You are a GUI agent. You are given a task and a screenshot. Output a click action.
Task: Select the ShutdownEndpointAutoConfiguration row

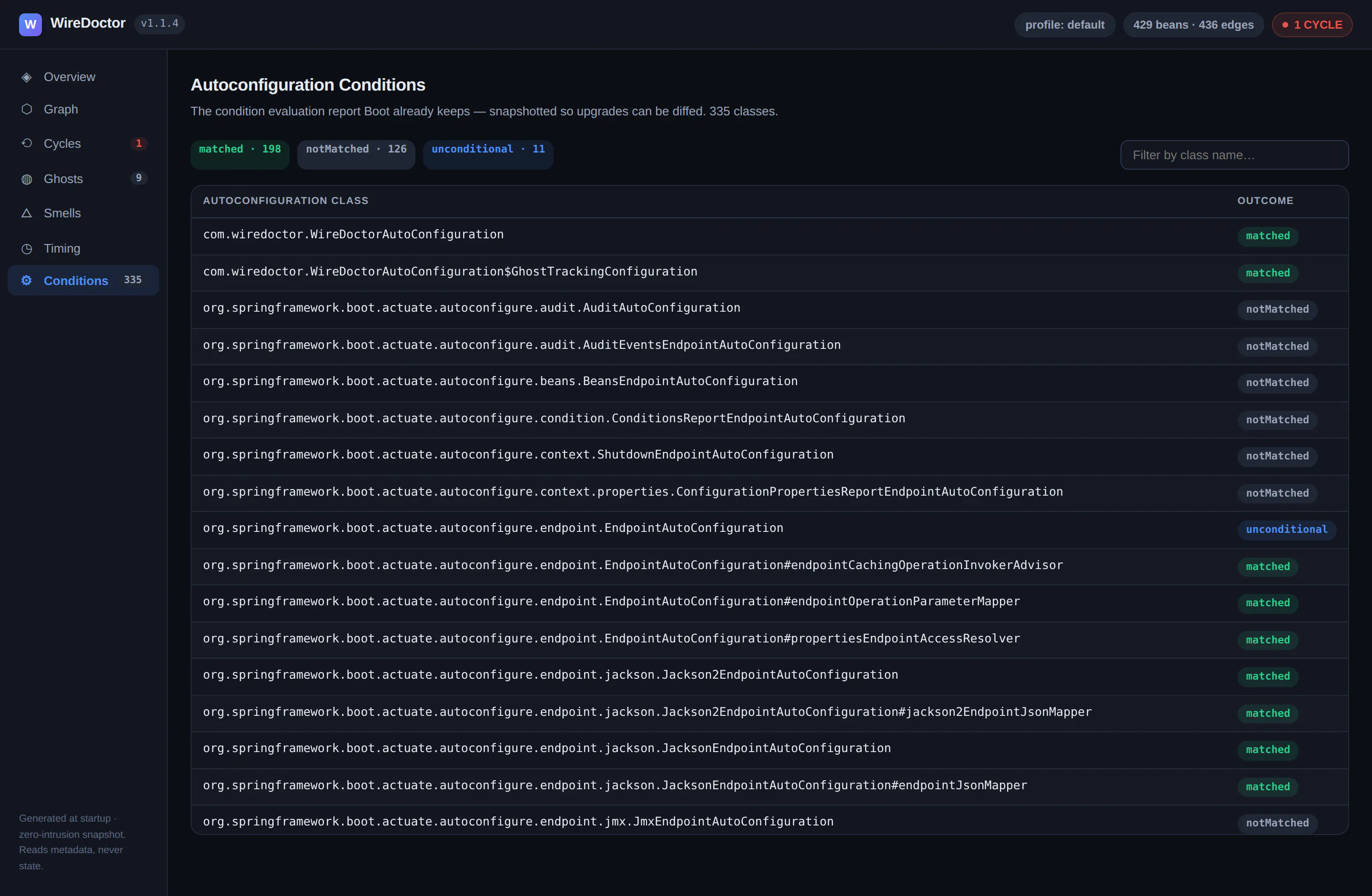pyautogui.click(x=769, y=456)
